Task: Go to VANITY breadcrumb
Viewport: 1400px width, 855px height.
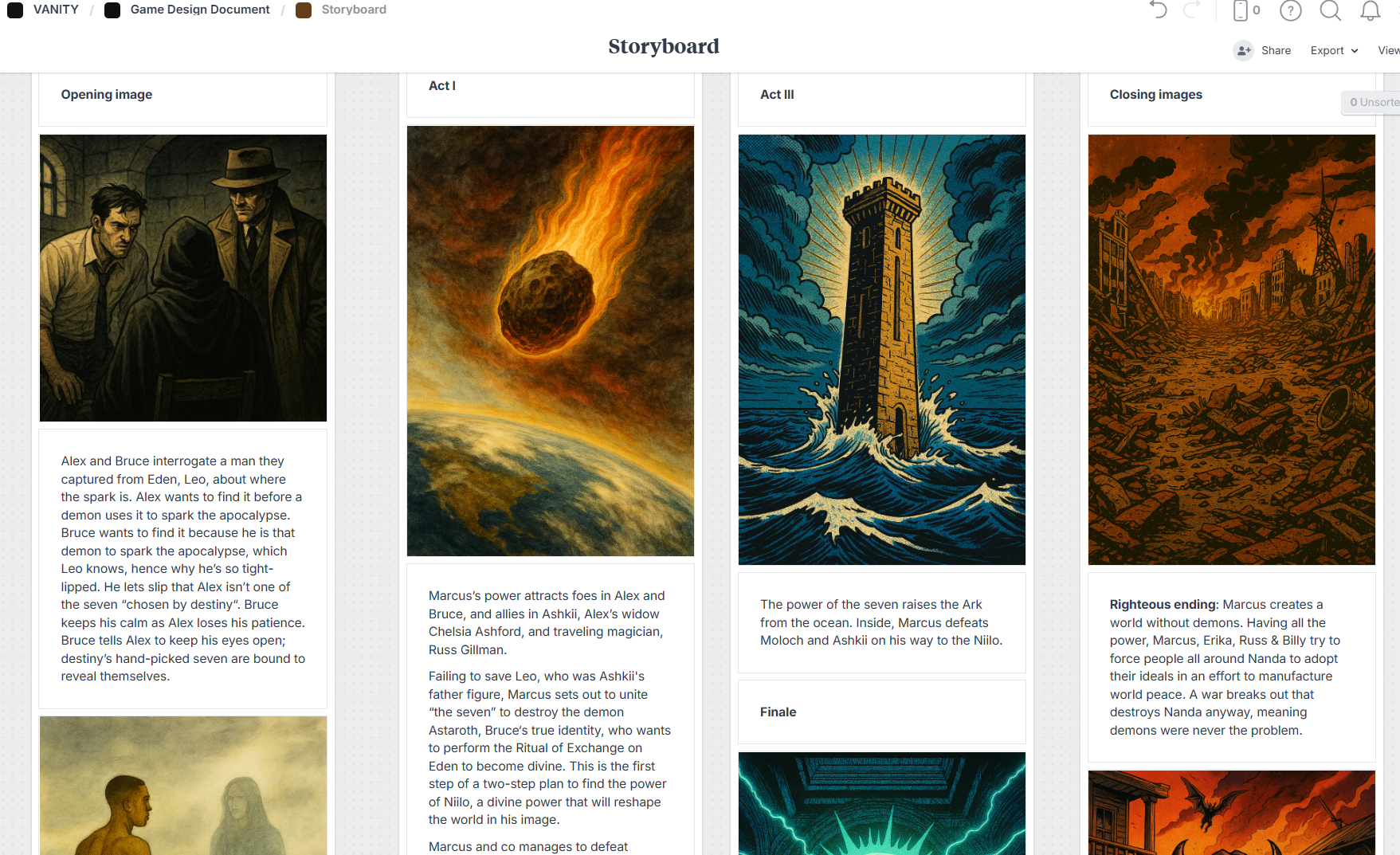Action: click(x=56, y=10)
